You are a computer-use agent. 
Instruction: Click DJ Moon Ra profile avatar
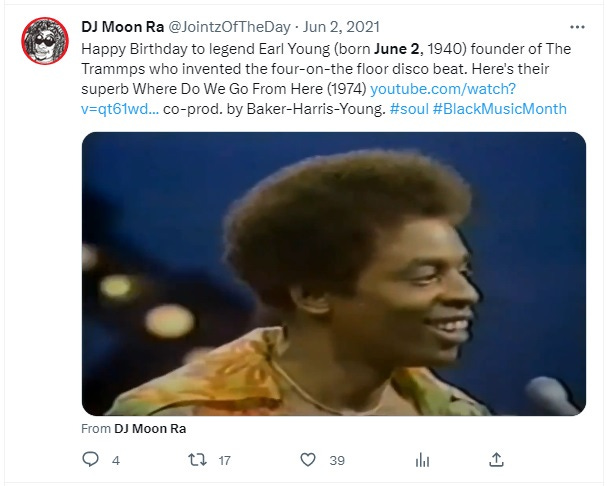click(45, 41)
